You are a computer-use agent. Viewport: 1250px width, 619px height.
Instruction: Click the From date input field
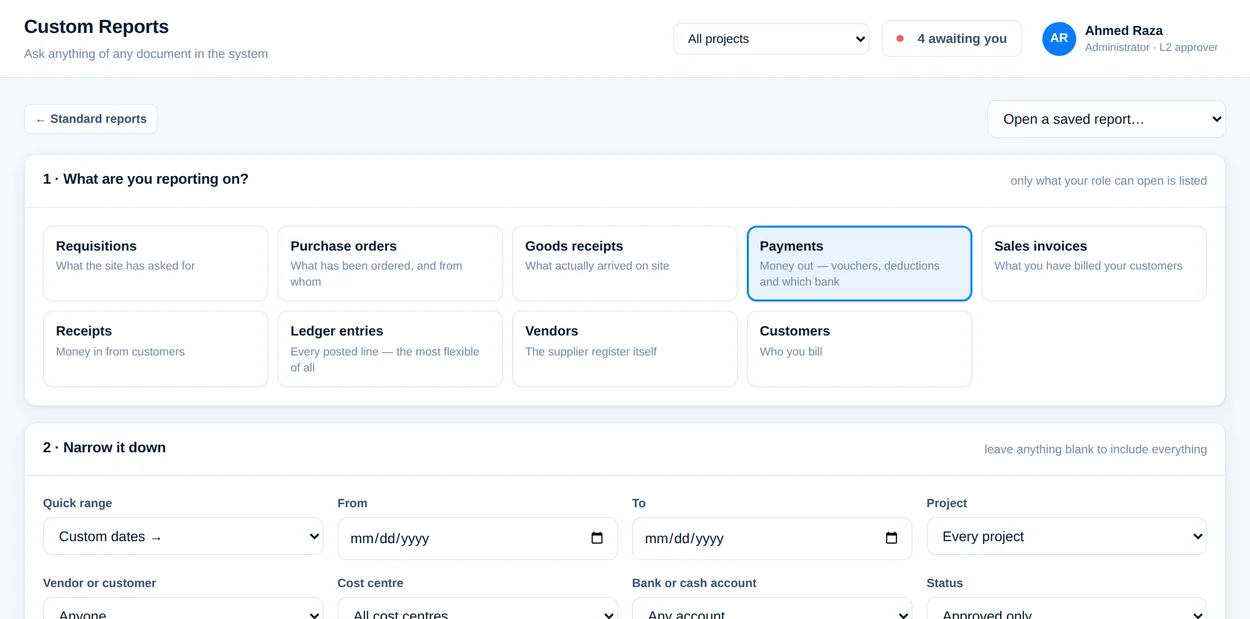click(477, 538)
